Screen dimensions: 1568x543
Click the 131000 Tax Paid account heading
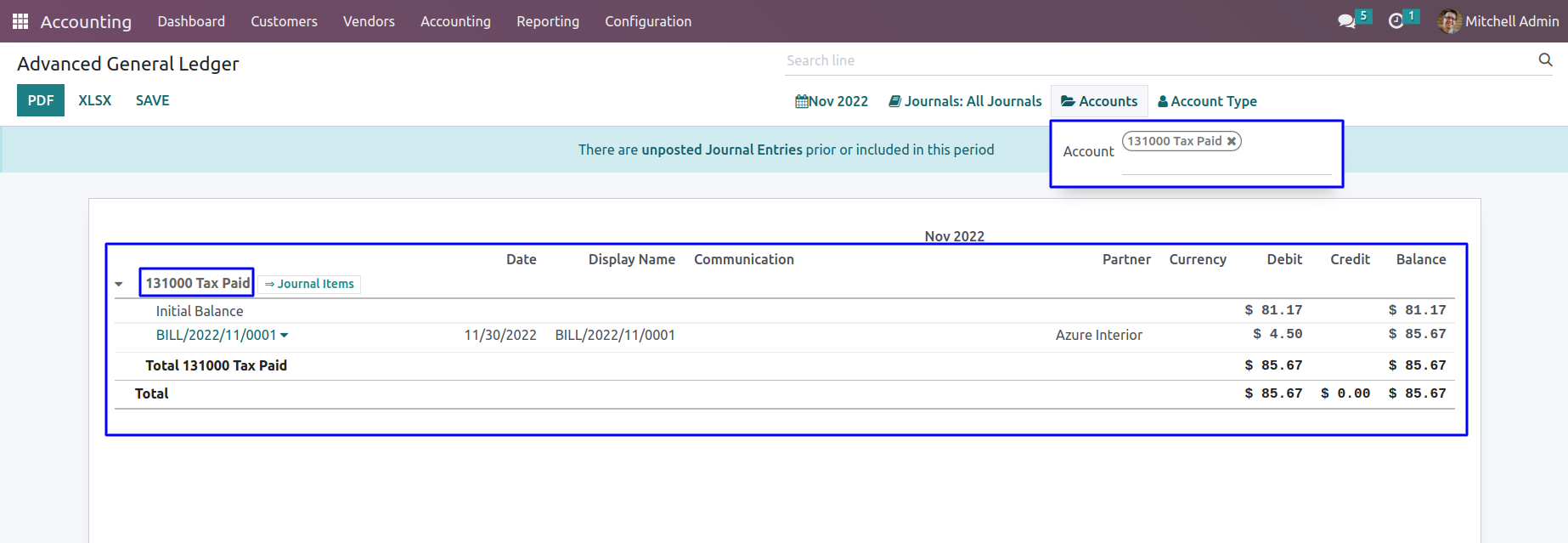click(197, 283)
